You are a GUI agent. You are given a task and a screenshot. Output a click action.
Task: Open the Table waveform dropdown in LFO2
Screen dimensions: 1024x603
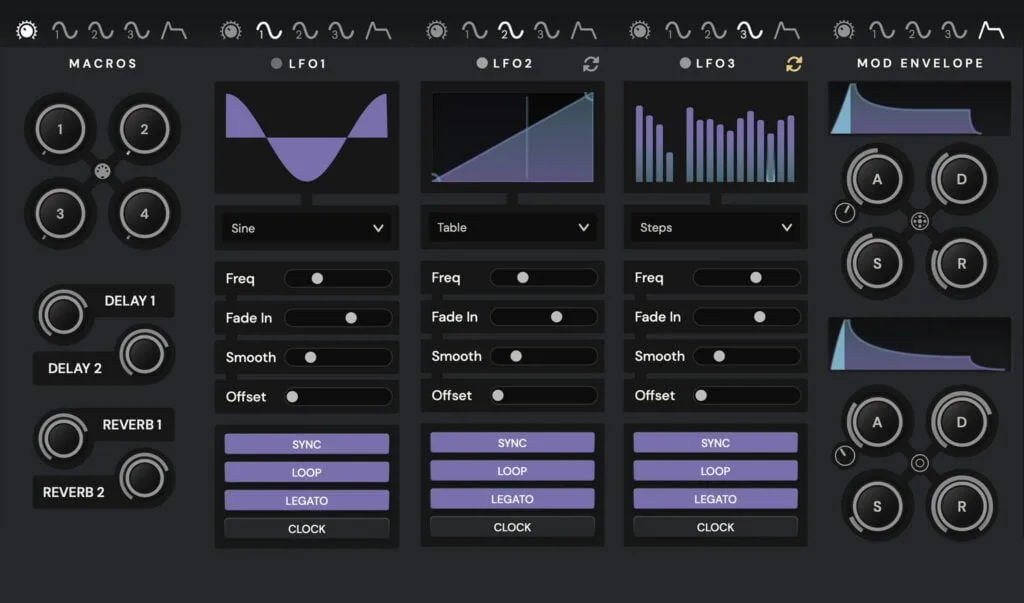click(x=512, y=227)
